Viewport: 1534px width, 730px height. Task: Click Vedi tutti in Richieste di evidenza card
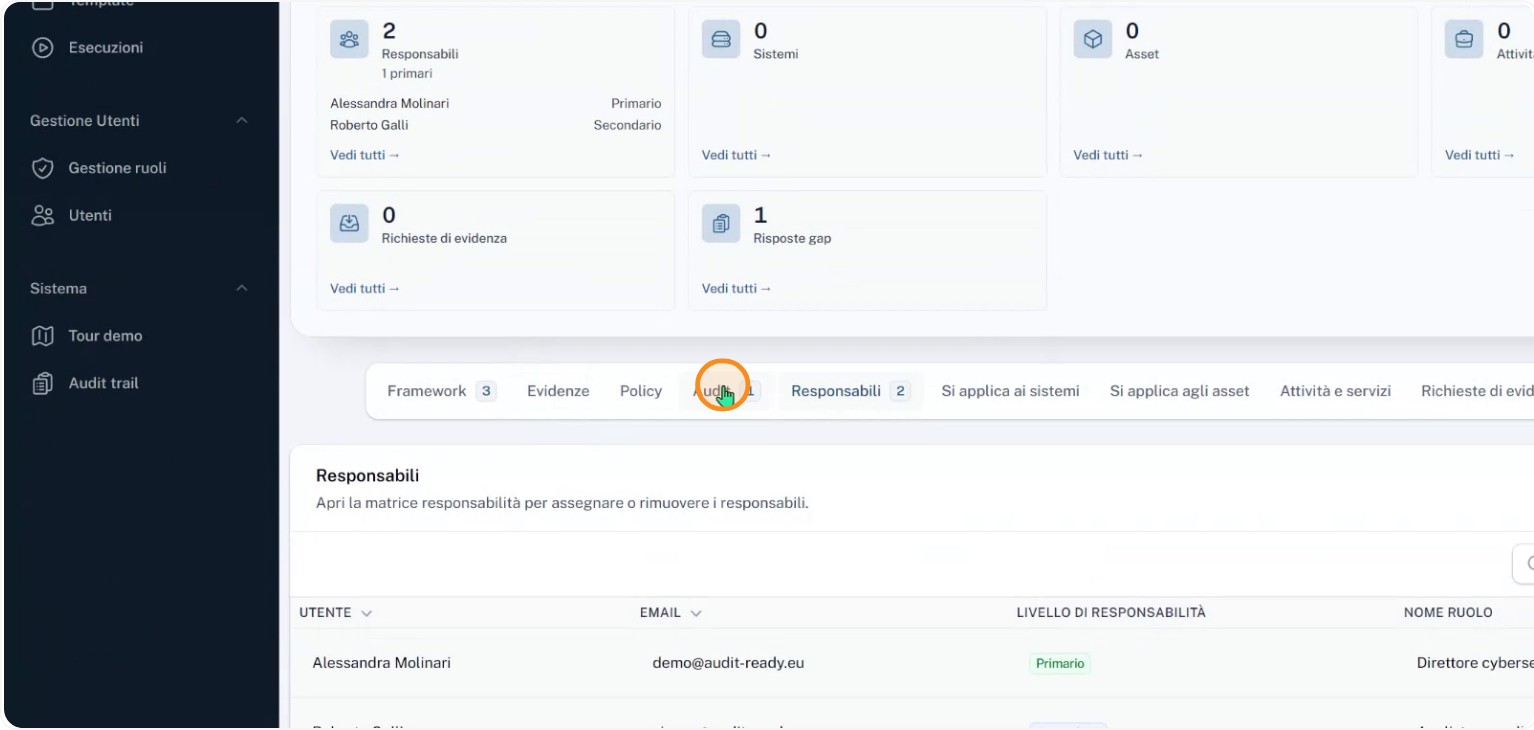click(365, 288)
